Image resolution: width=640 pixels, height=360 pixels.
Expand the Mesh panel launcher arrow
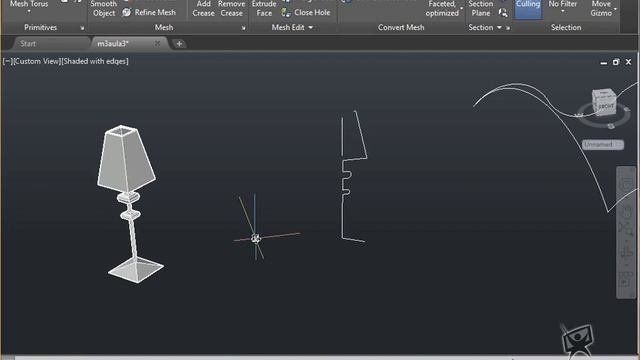pos(243,28)
